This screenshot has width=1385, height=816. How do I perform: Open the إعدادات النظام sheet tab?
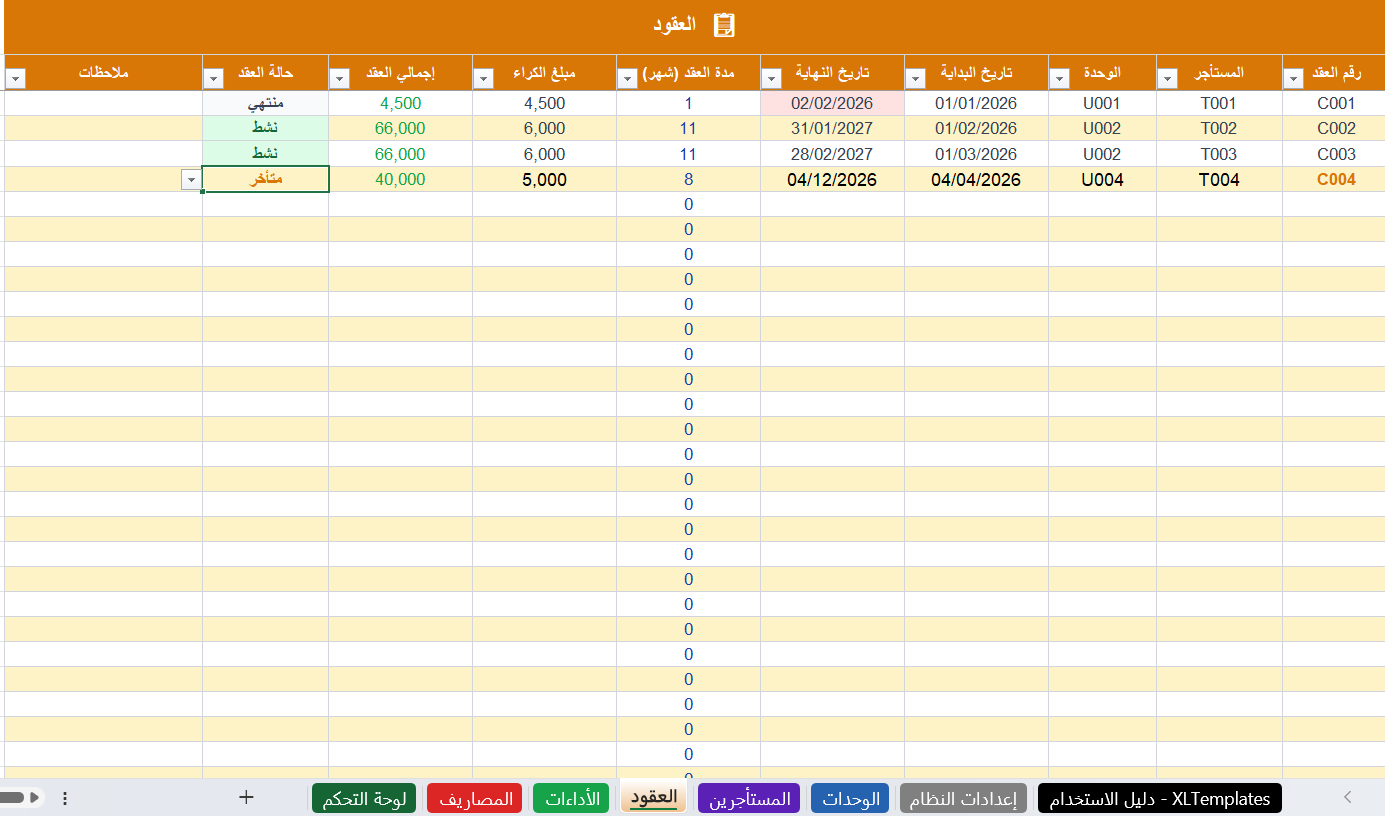click(x=964, y=799)
